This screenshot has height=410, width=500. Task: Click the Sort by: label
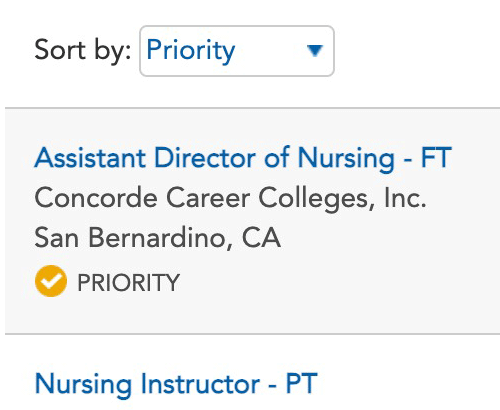click(83, 51)
